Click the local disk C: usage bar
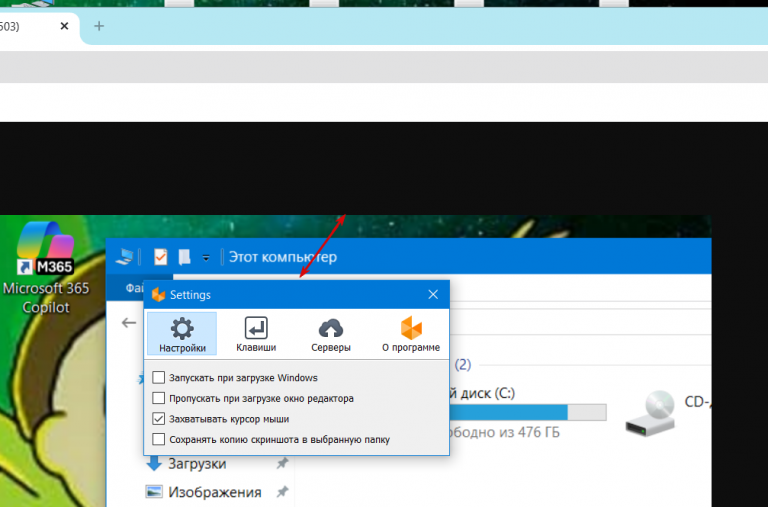The image size is (768, 507). click(x=528, y=412)
